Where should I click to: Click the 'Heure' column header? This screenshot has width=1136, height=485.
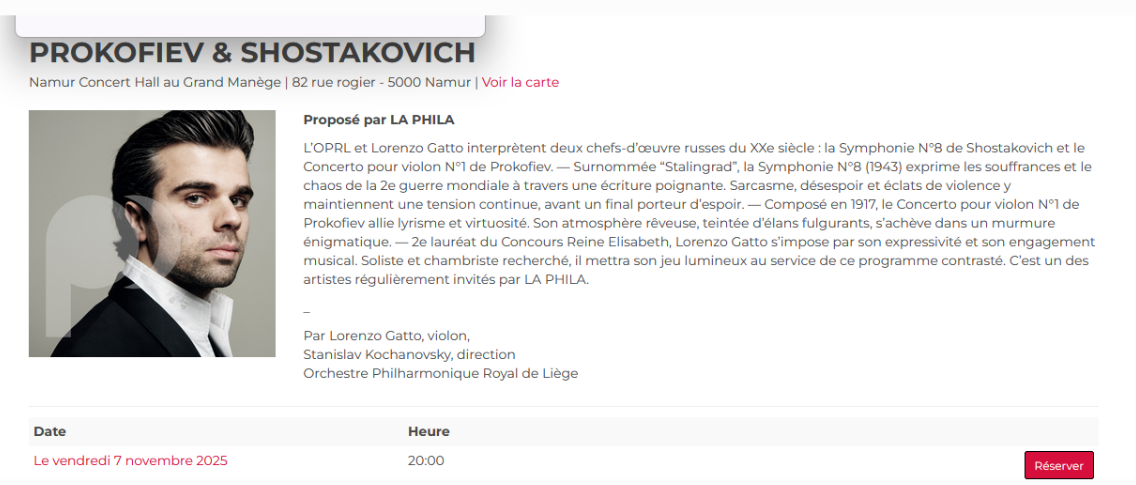tap(429, 432)
